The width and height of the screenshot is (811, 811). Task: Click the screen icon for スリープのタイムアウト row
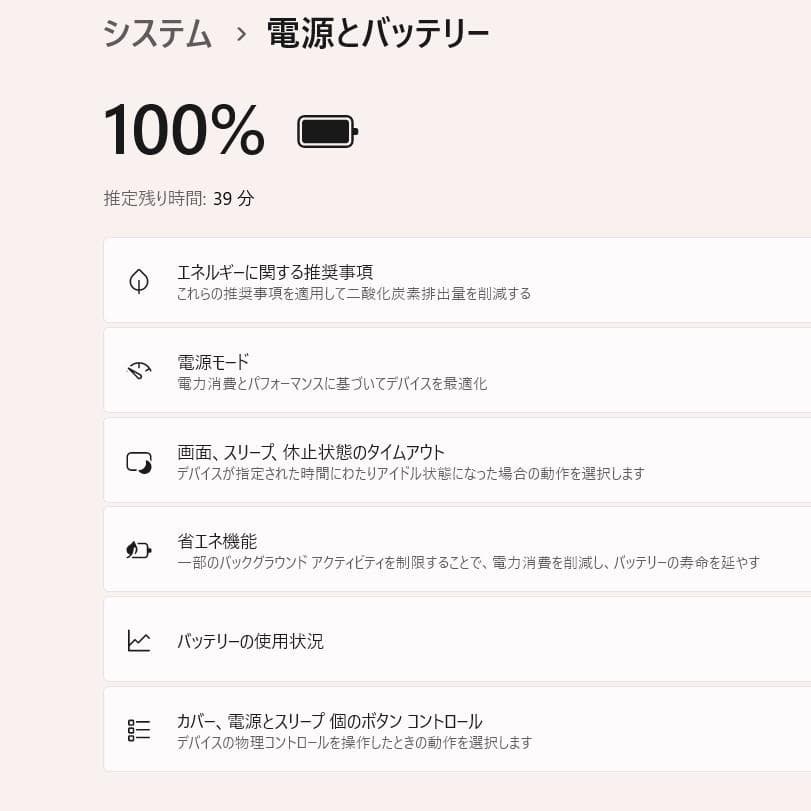point(139,460)
